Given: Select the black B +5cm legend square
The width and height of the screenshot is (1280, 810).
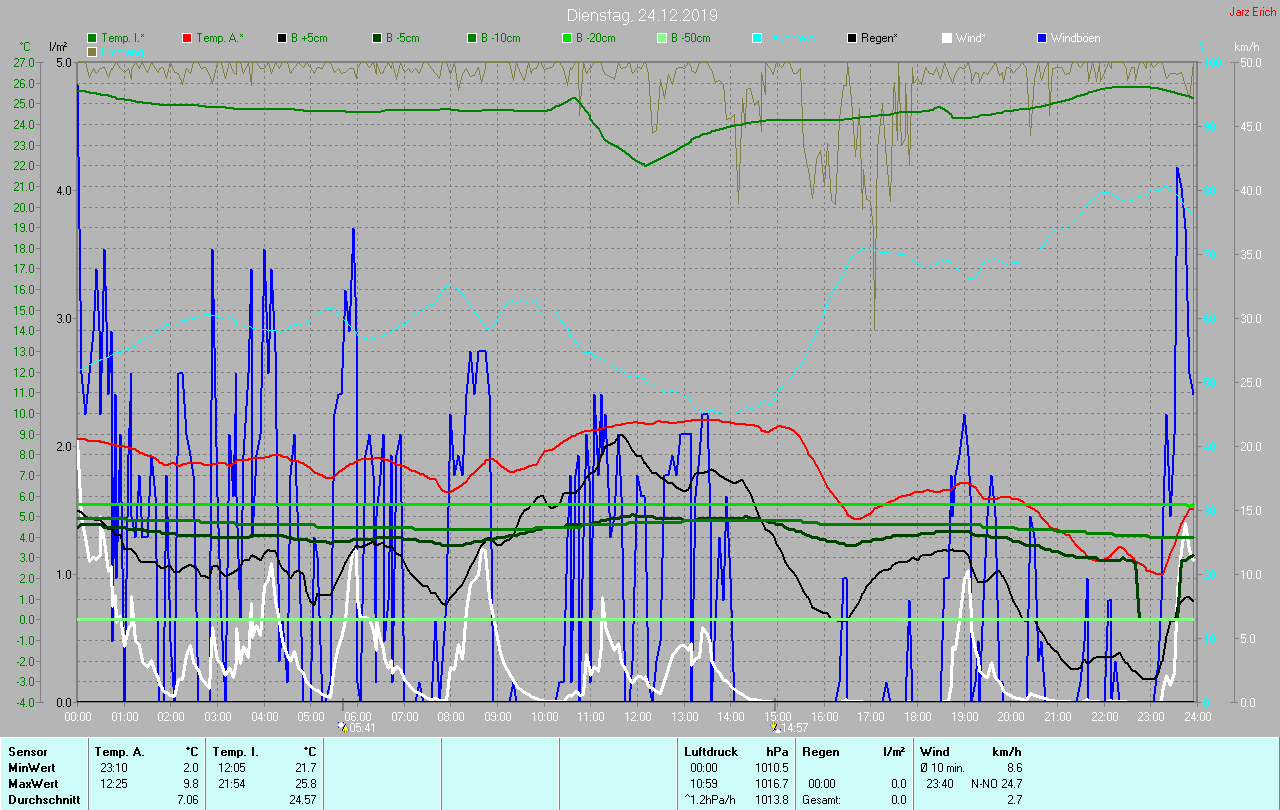Looking at the screenshot, I should pyautogui.click(x=282, y=38).
